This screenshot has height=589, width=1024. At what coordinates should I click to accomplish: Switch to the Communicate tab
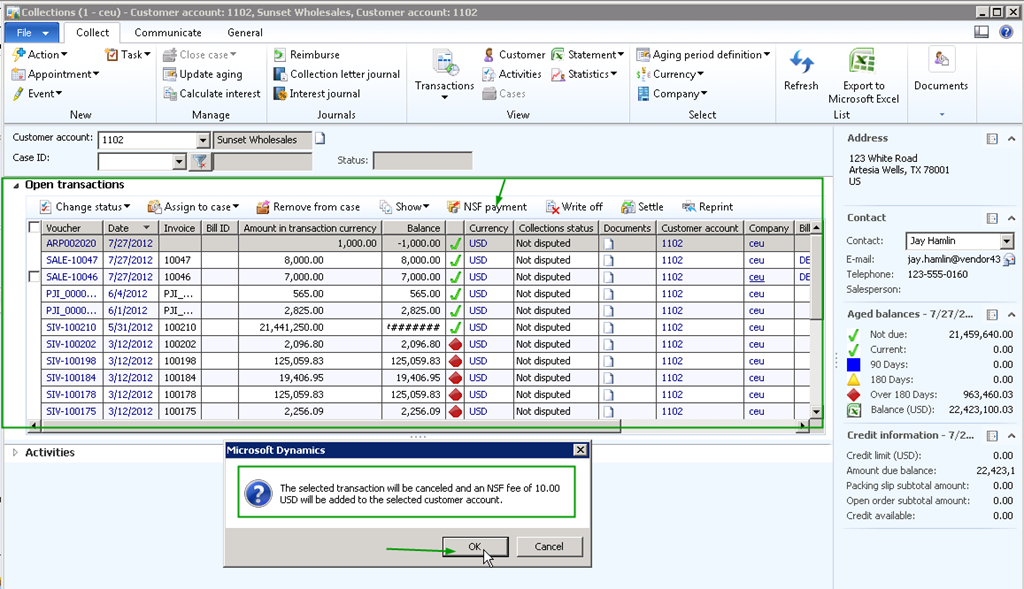click(x=167, y=32)
